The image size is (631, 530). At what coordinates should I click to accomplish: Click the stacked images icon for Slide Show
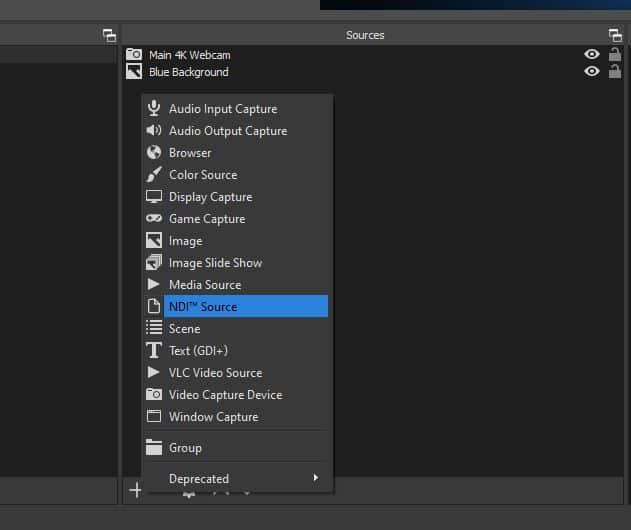(x=154, y=262)
